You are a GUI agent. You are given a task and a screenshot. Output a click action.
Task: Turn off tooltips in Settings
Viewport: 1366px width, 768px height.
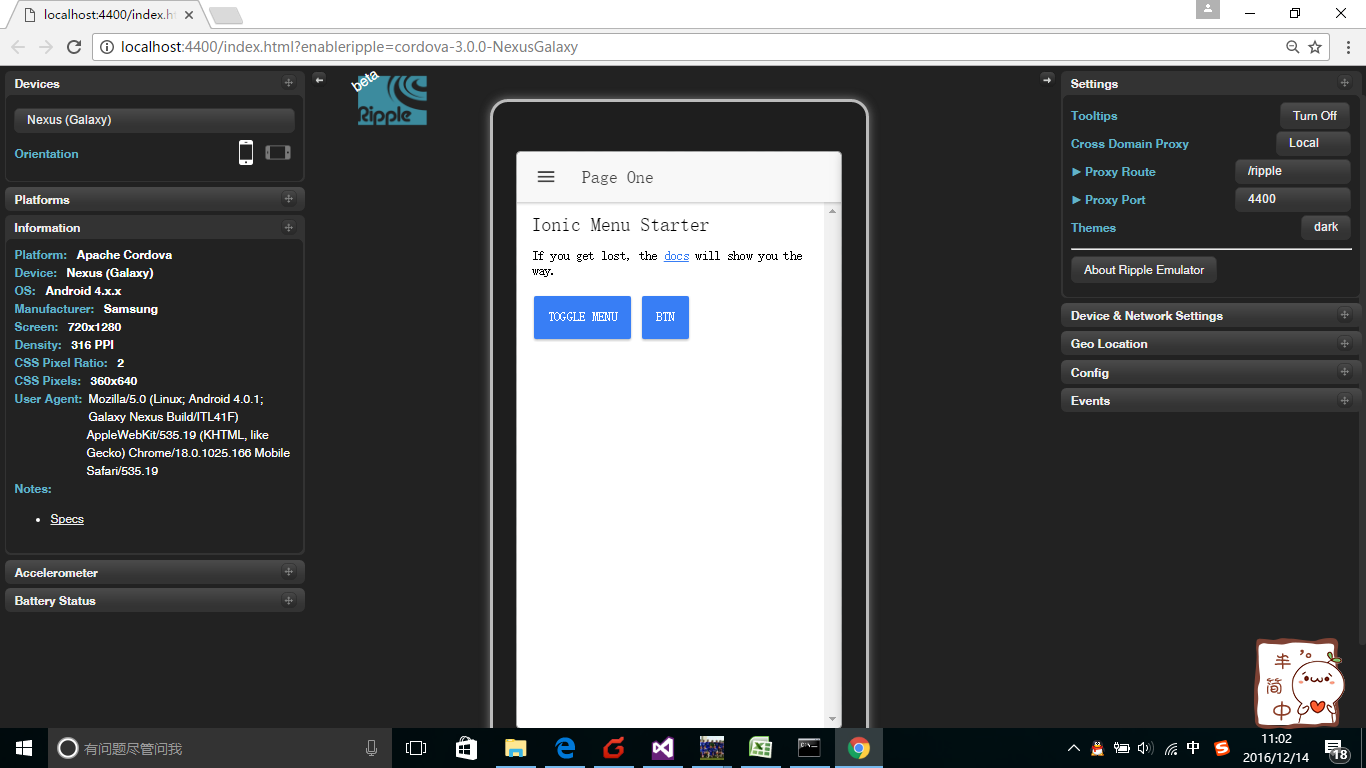1315,116
